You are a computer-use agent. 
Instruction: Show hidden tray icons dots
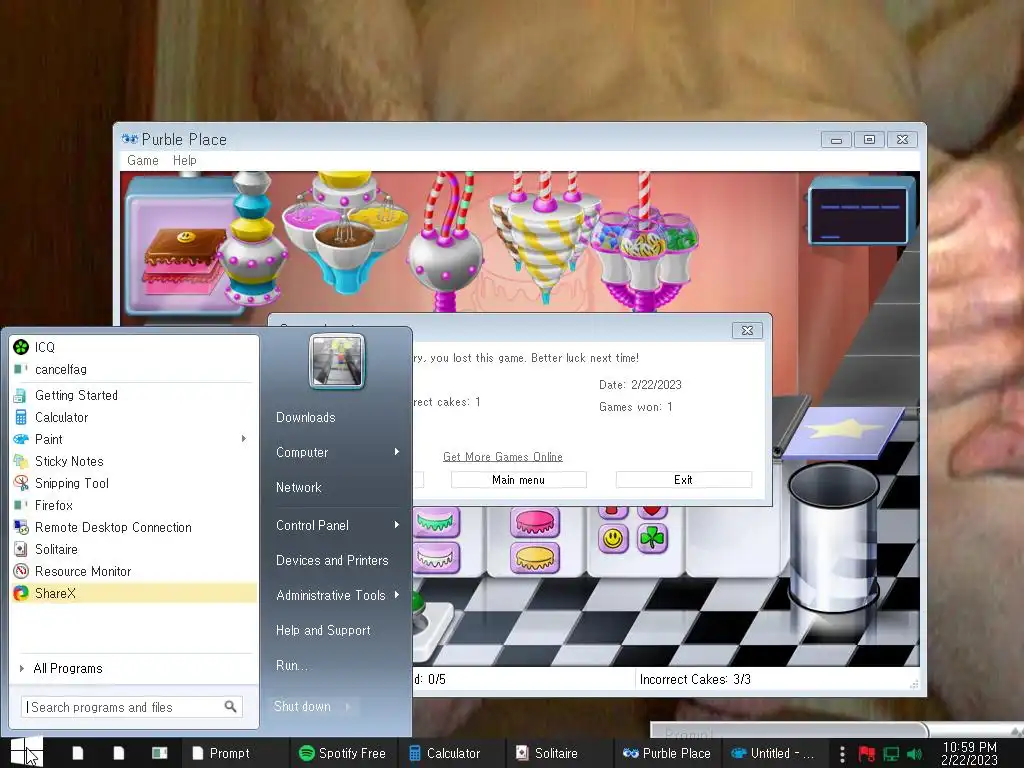point(842,754)
